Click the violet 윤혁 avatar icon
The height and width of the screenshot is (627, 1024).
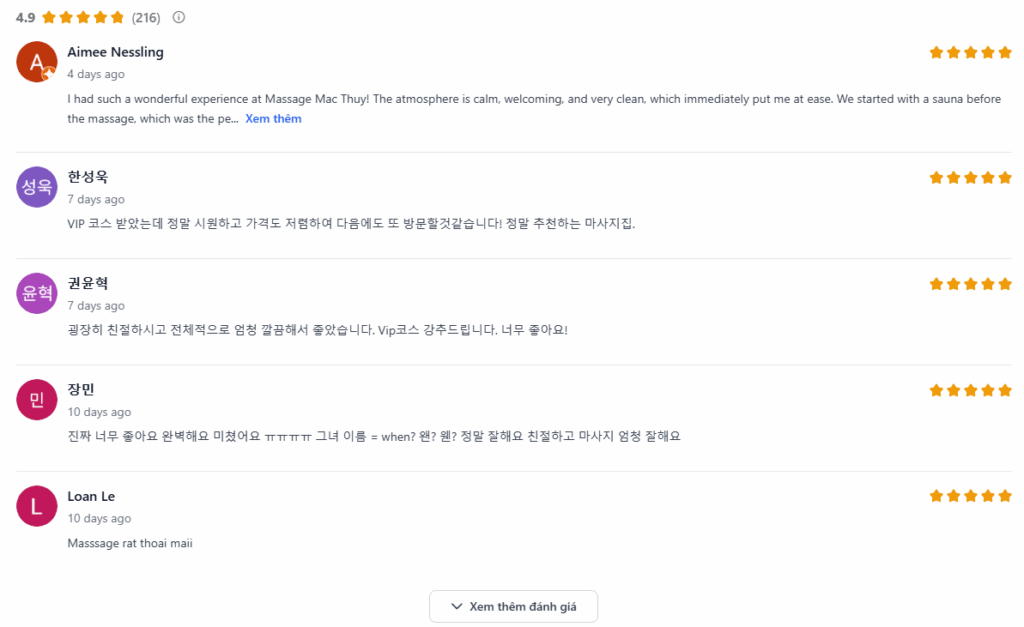click(x=37, y=293)
